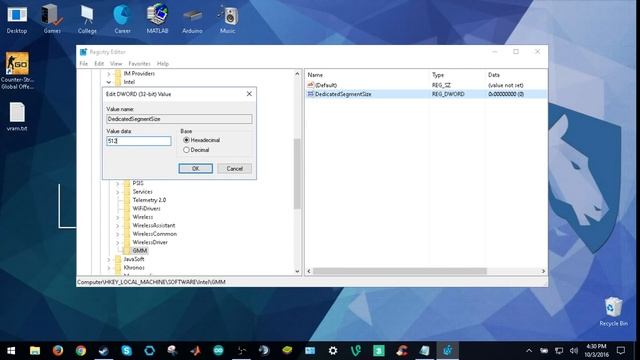
Task: Expand the PSIS key
Action: click(x=118, y=183)
